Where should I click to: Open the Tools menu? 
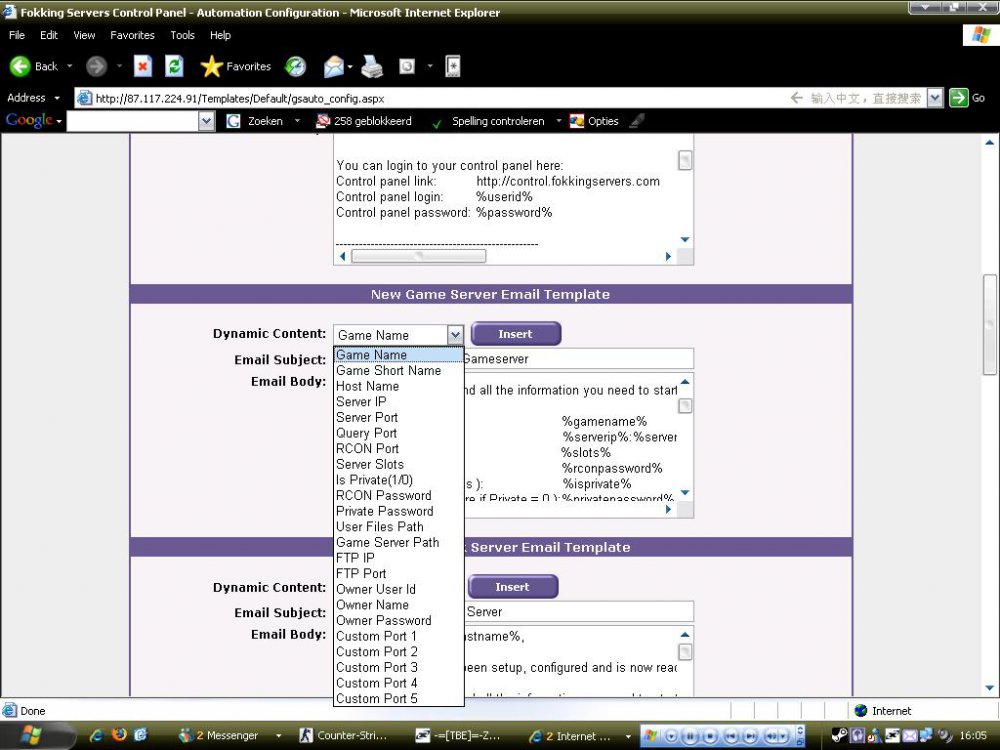182,35
